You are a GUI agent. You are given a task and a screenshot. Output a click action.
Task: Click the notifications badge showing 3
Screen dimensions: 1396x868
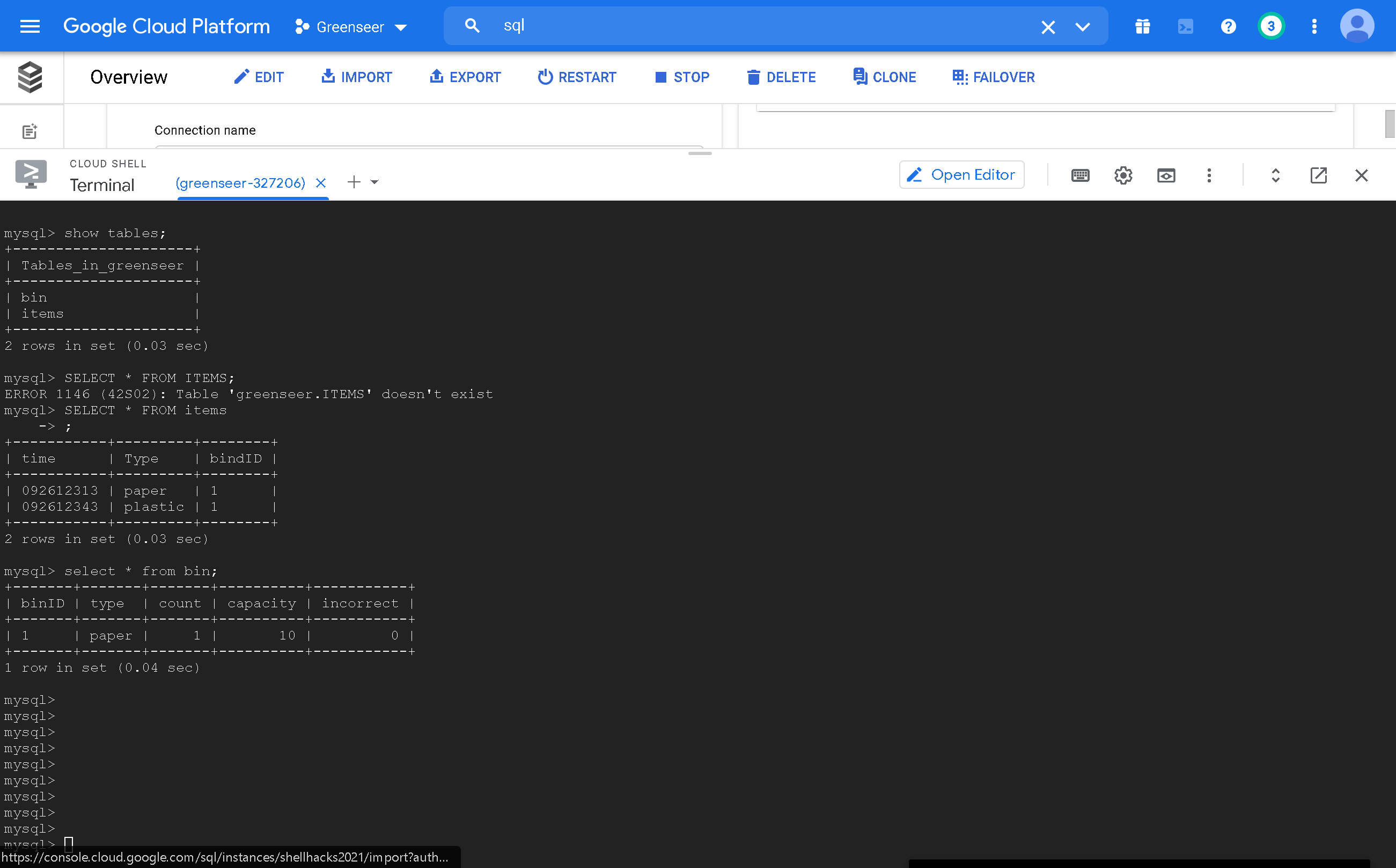(x=1271, y=26)
